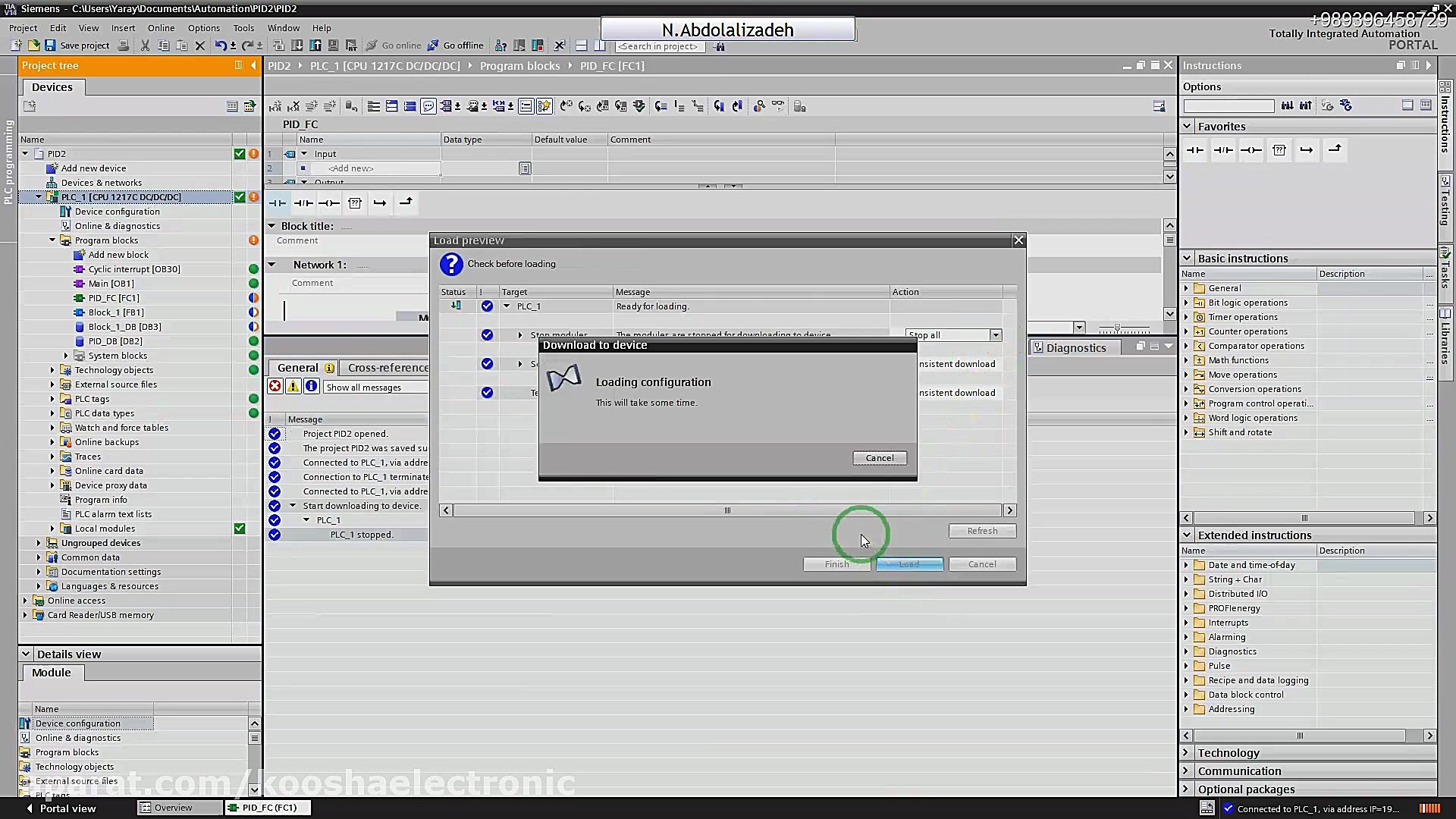Click the Search in project field
Image resolution: width=1456 pixels, height=819 pixels.
pos(658,46)
